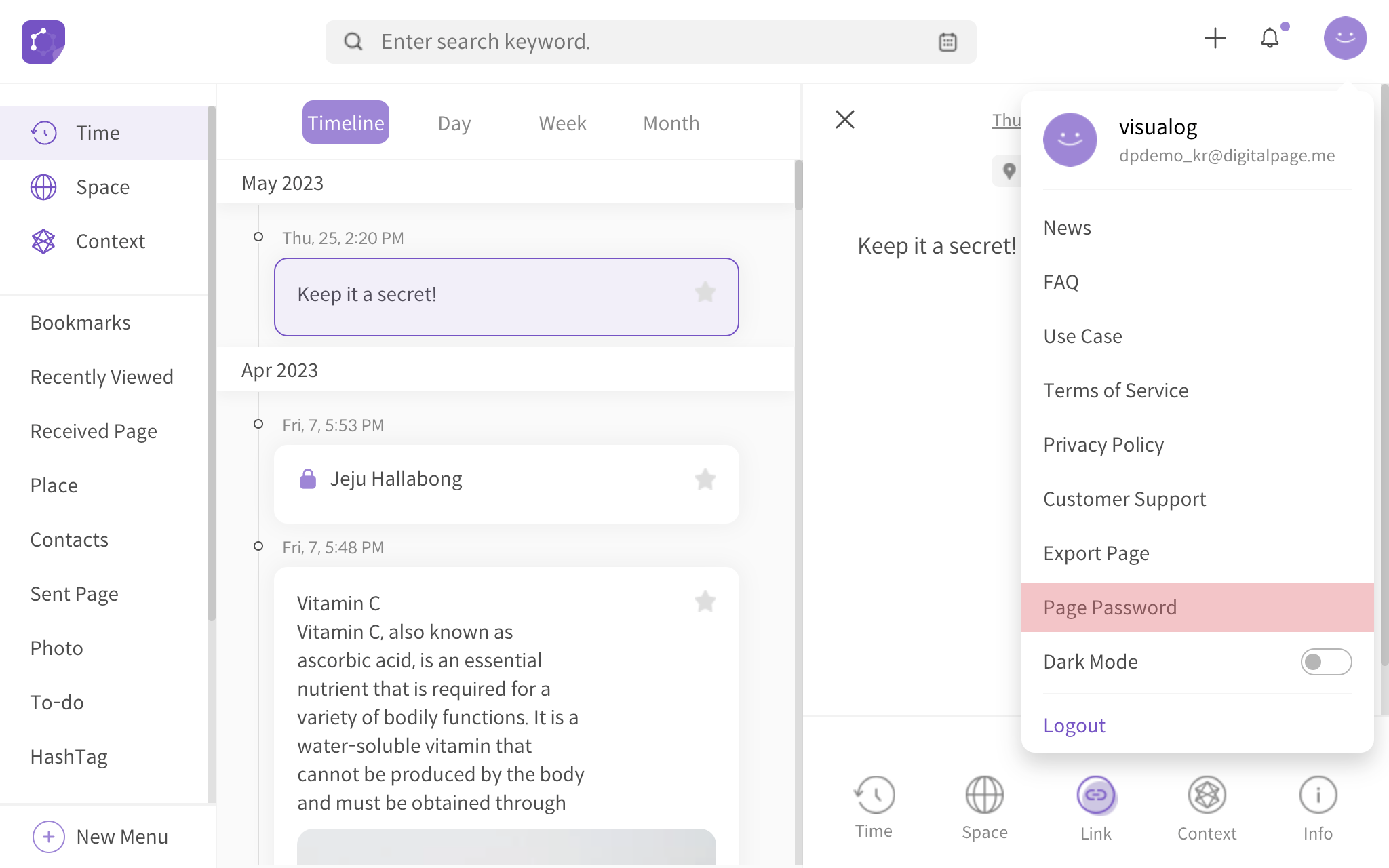
Task: Open the Info icon in bottom bar
Action: (x=1318, y=796)
